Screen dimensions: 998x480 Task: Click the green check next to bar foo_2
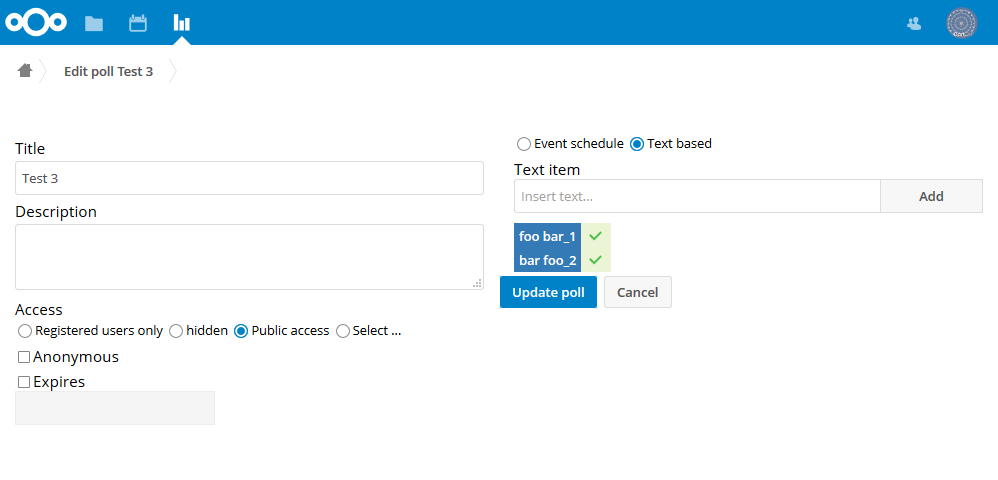click(596, 260)
